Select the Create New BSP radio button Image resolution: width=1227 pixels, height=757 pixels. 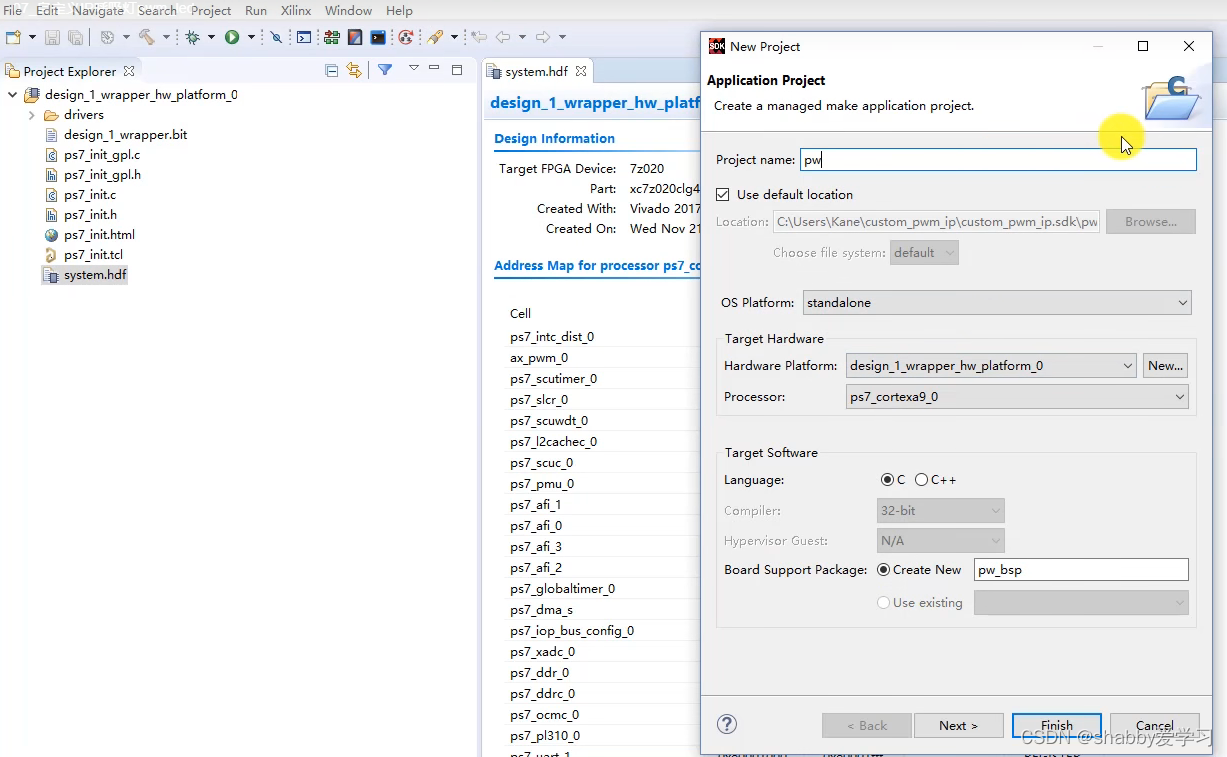pos(883,570)
